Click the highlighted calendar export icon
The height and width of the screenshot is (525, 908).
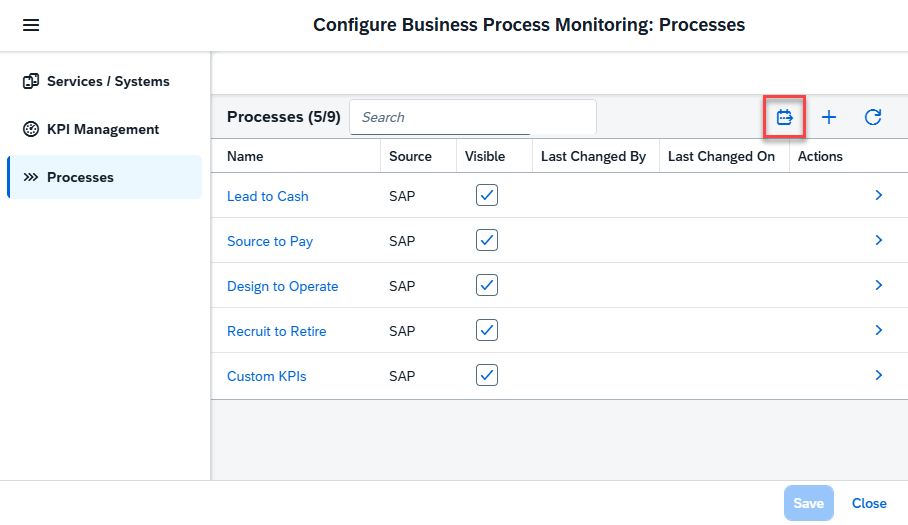(x=784, y=117)
